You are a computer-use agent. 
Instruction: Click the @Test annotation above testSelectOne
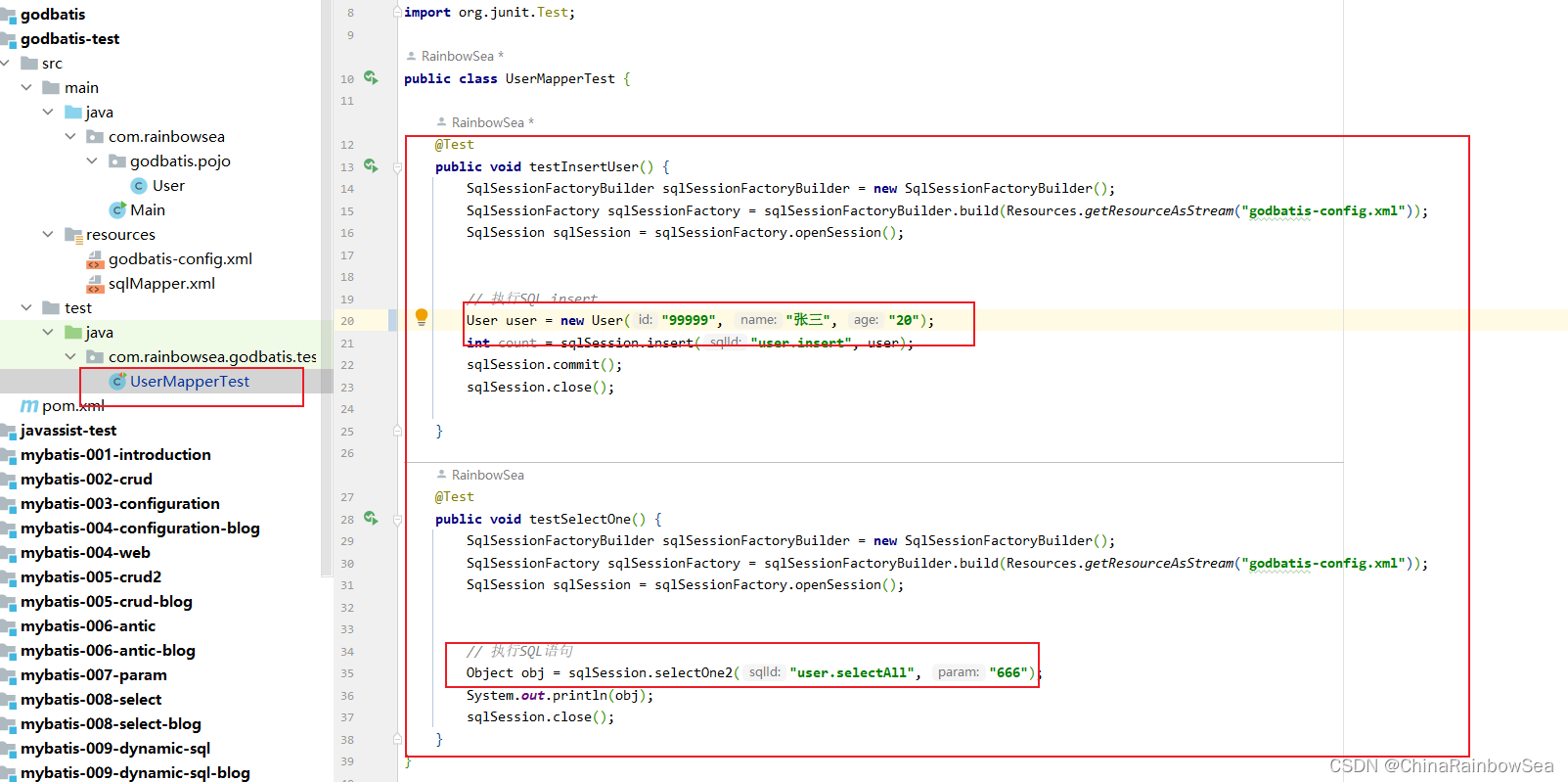pos(455,497)
